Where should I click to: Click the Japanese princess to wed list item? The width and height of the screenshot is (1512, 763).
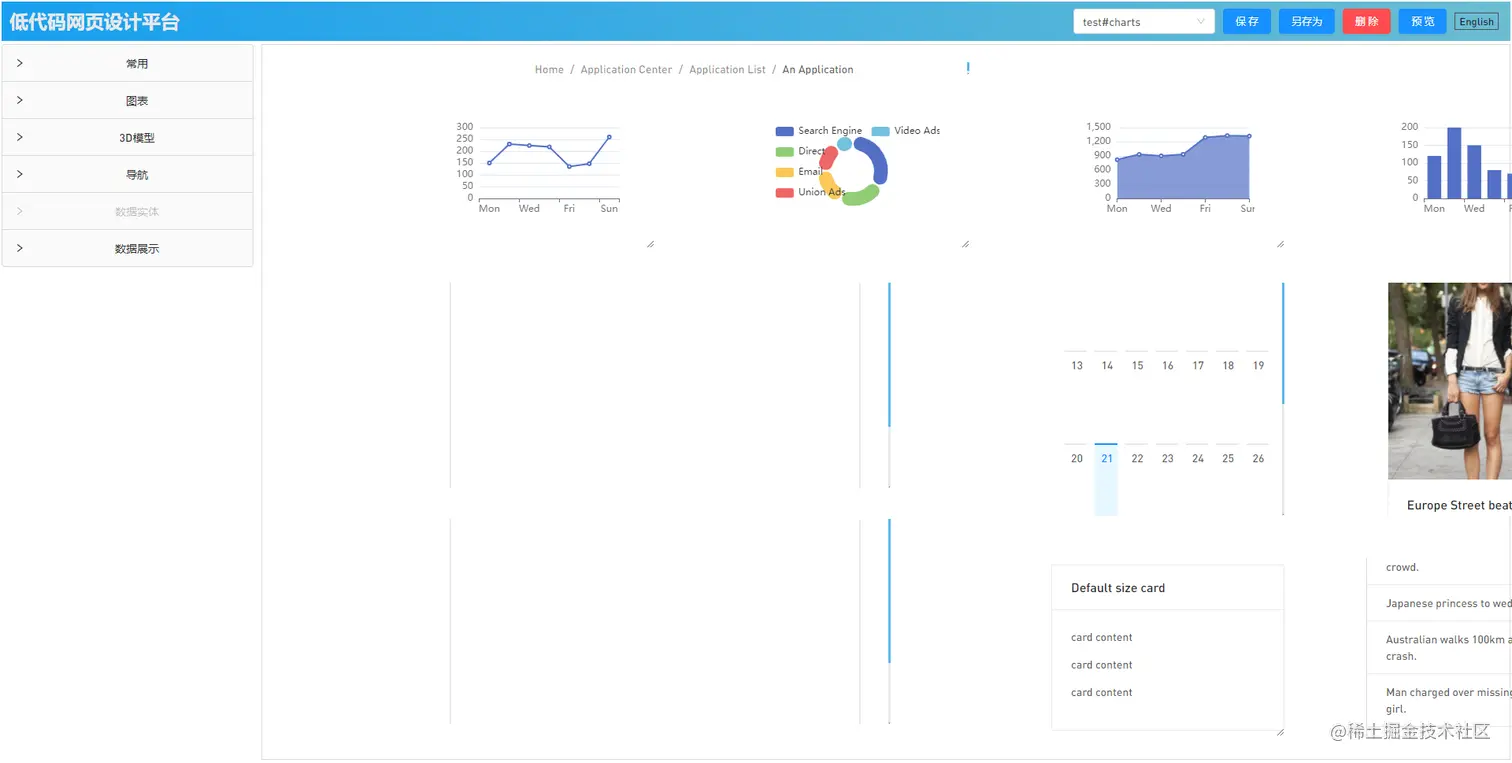pyautogui.click(x=1440, y=604)
